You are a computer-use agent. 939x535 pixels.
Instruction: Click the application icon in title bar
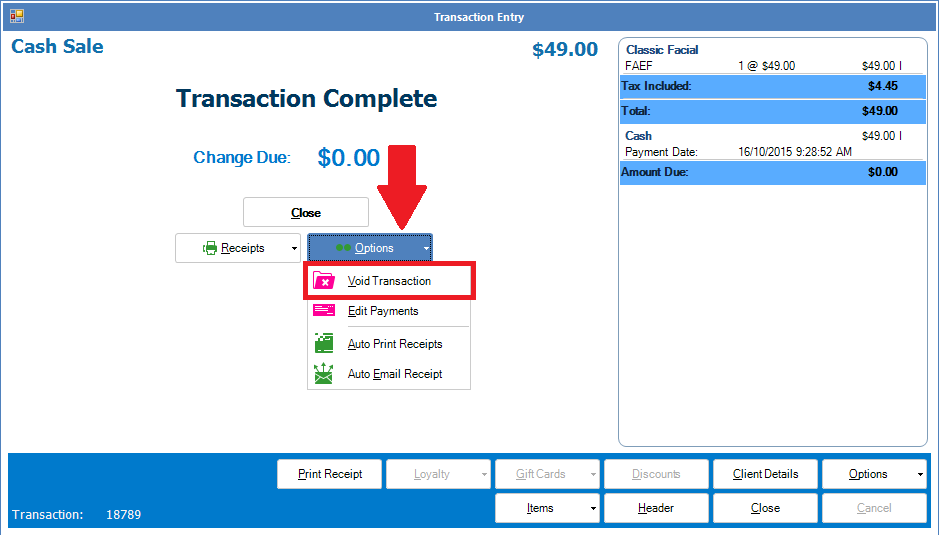(x=17, y=16)
